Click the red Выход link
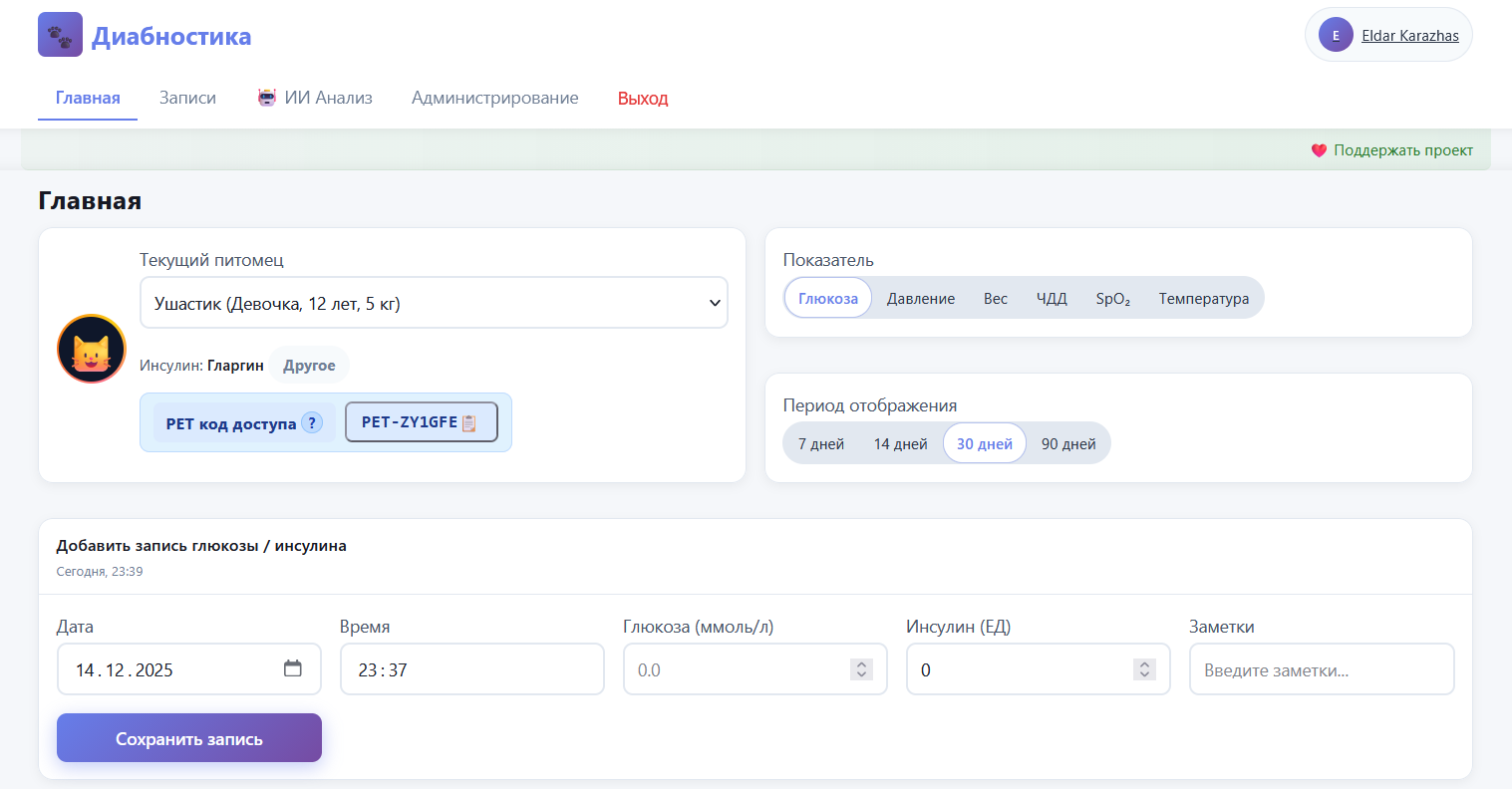The height and width of the screenshot is (789, 1512). click(643, 99)
